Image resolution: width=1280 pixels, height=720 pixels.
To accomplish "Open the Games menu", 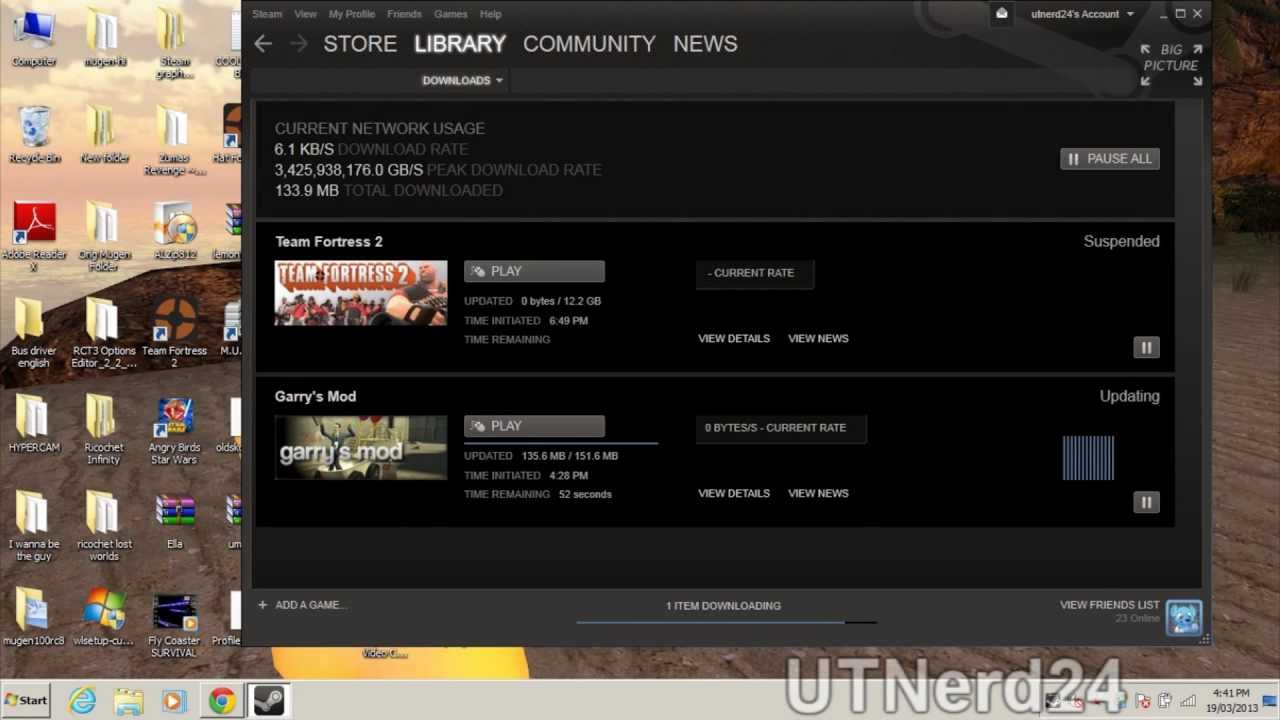I will coord(450,14).
